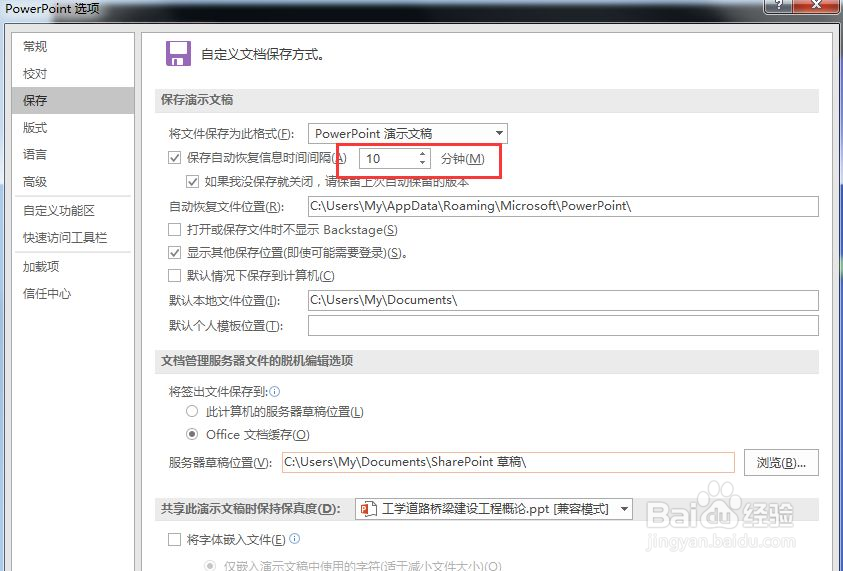Open the 校对 options category
This screenshot has height=571, width=843.
pyautogui.click(x=73, y=74)
